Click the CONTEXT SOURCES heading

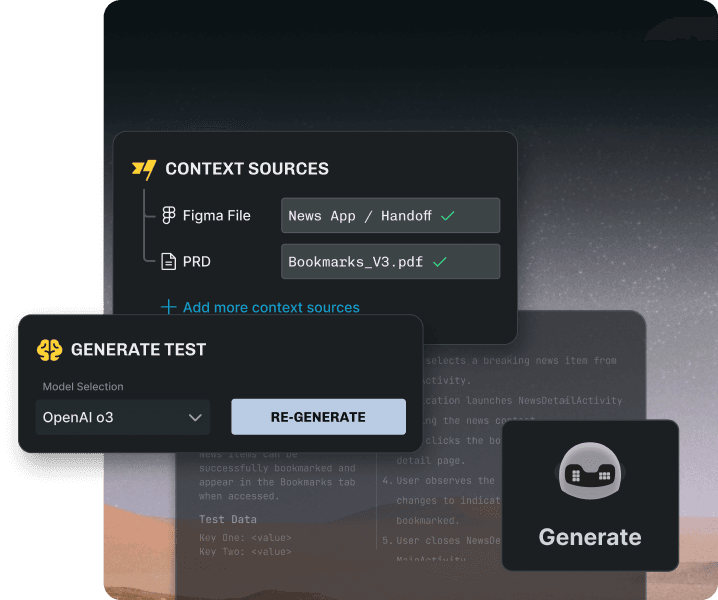point(247,169)
